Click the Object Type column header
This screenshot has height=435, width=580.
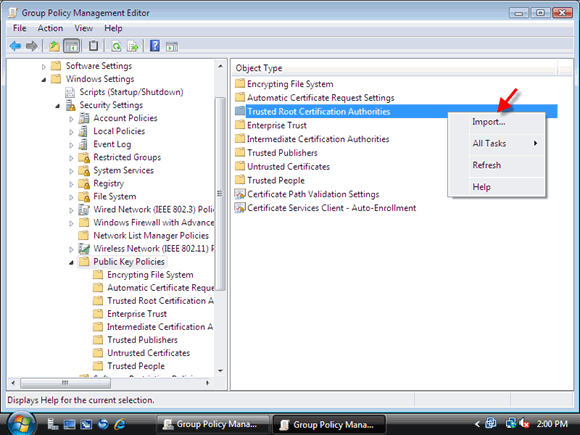tap(394, 68)
